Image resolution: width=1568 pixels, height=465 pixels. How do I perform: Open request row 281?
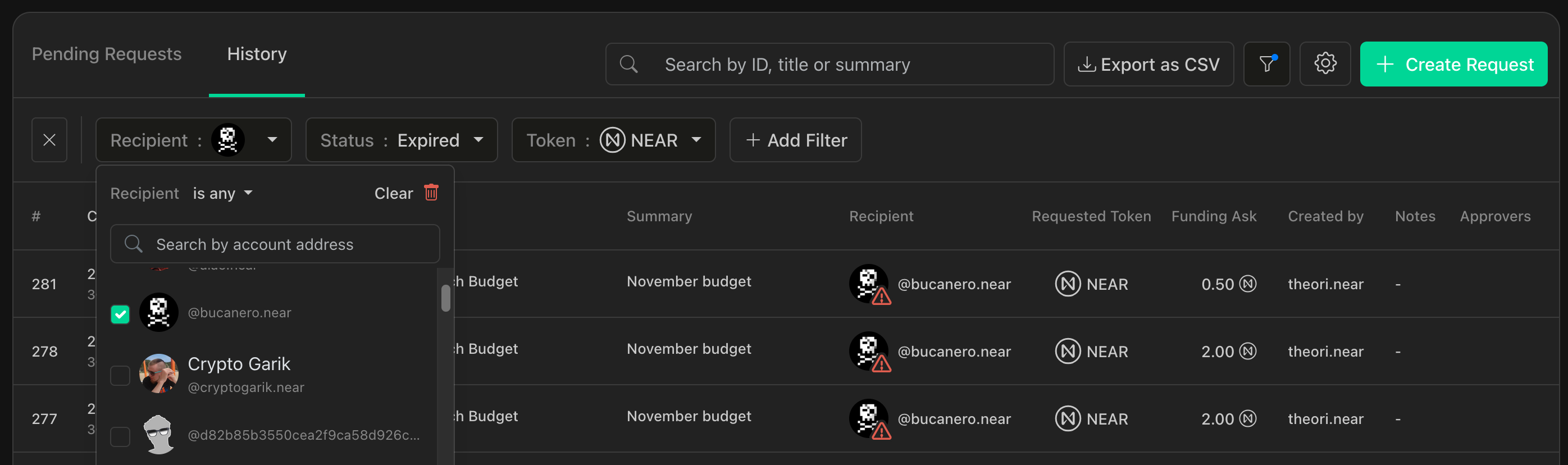[x=785, y=284]
